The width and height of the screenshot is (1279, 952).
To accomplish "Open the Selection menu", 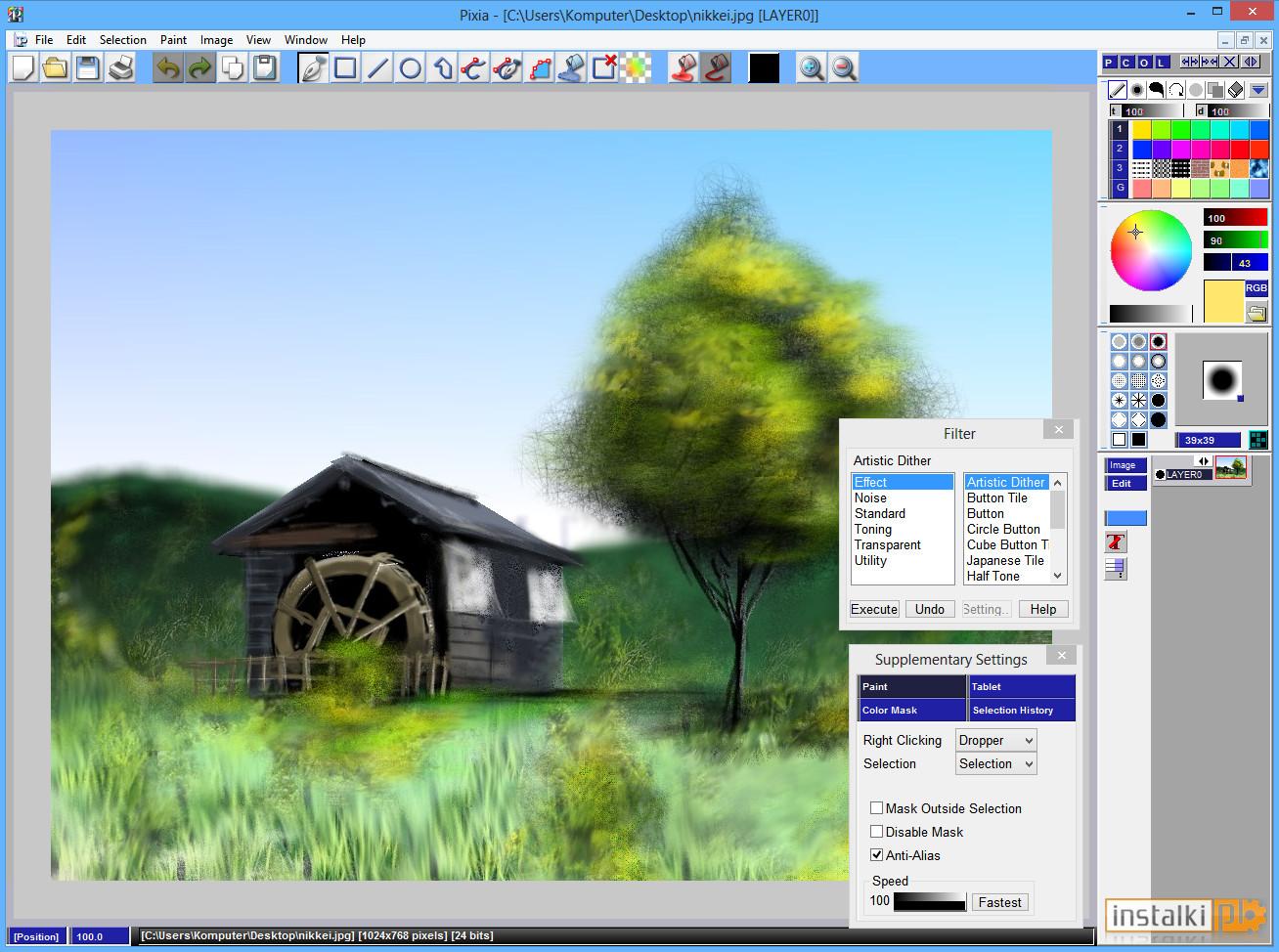I will point(123,40).
